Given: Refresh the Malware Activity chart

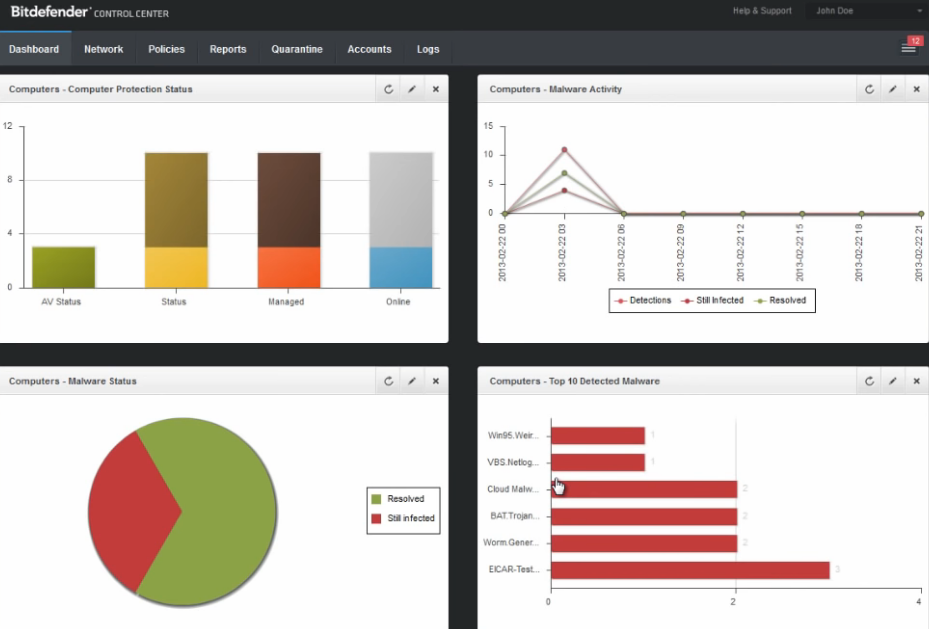Looking at the screenshot, I should coord(869,89).
